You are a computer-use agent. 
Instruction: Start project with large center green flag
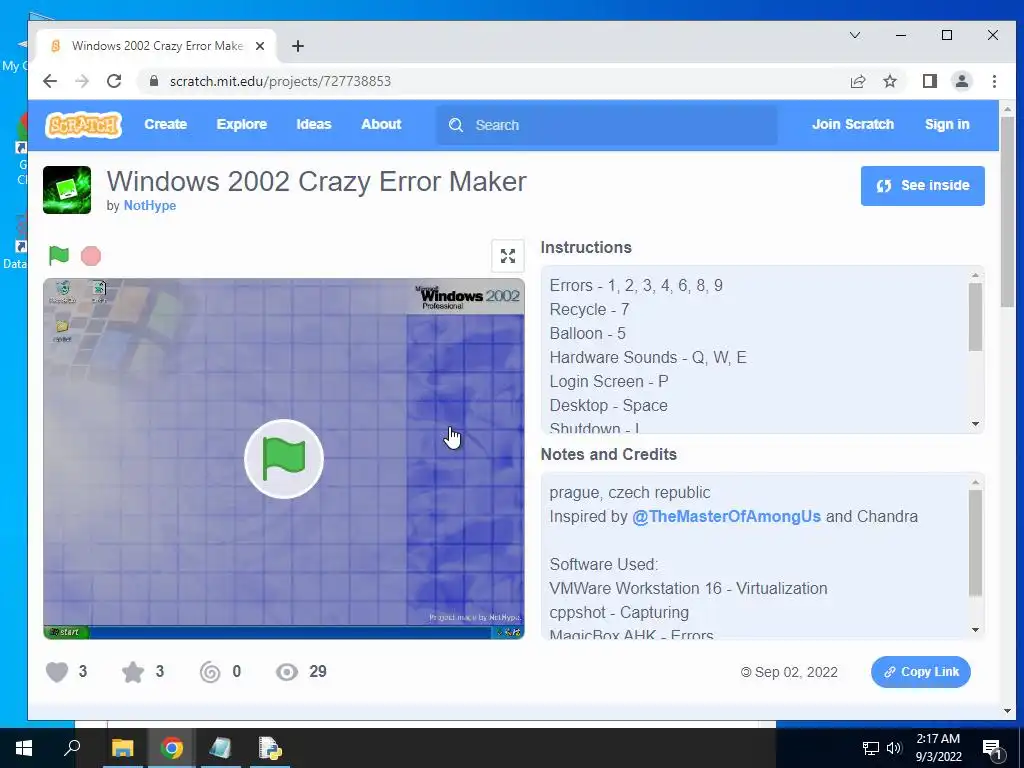[x=283, y=458]
